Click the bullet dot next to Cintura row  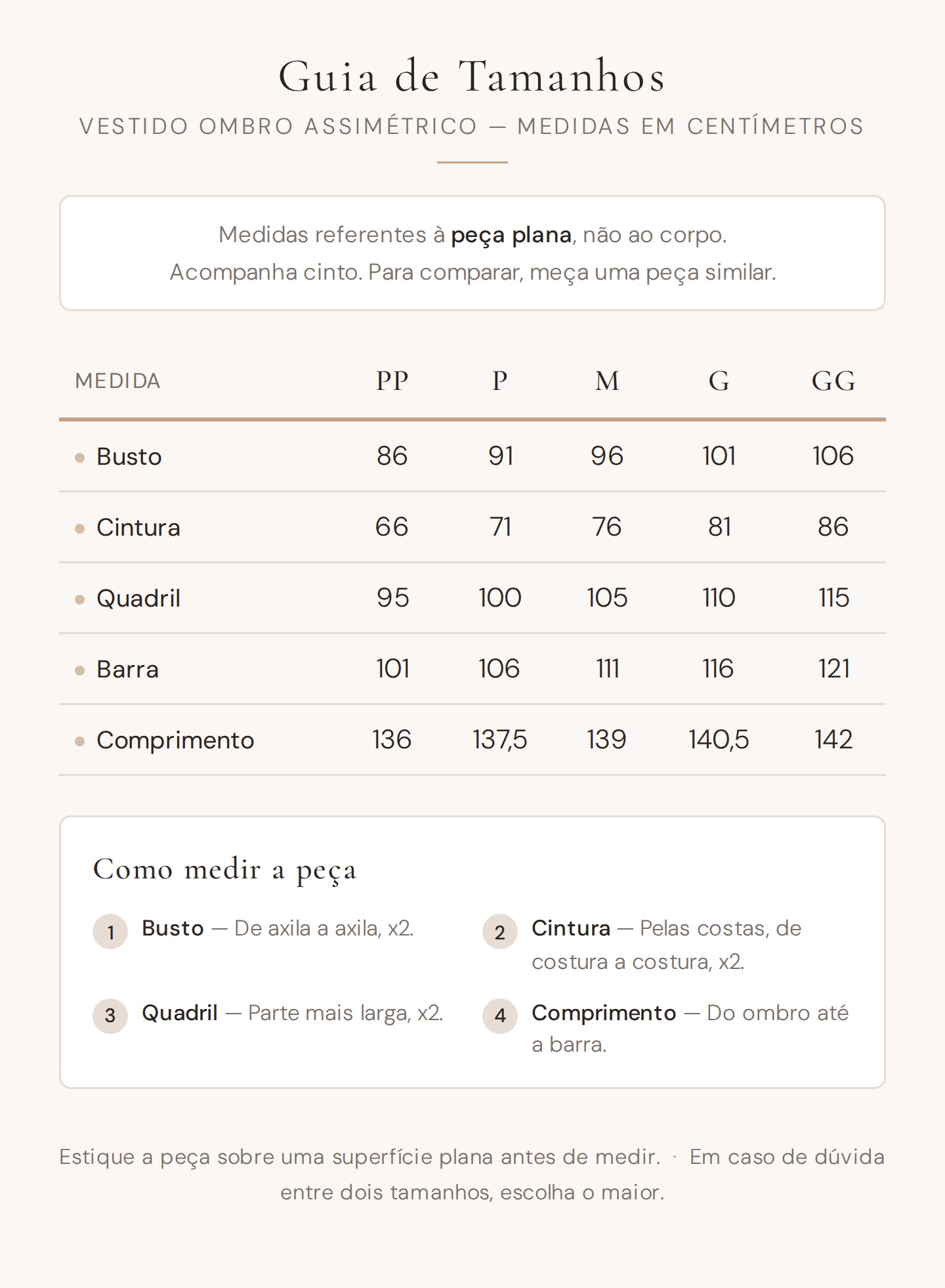(80, 528)
